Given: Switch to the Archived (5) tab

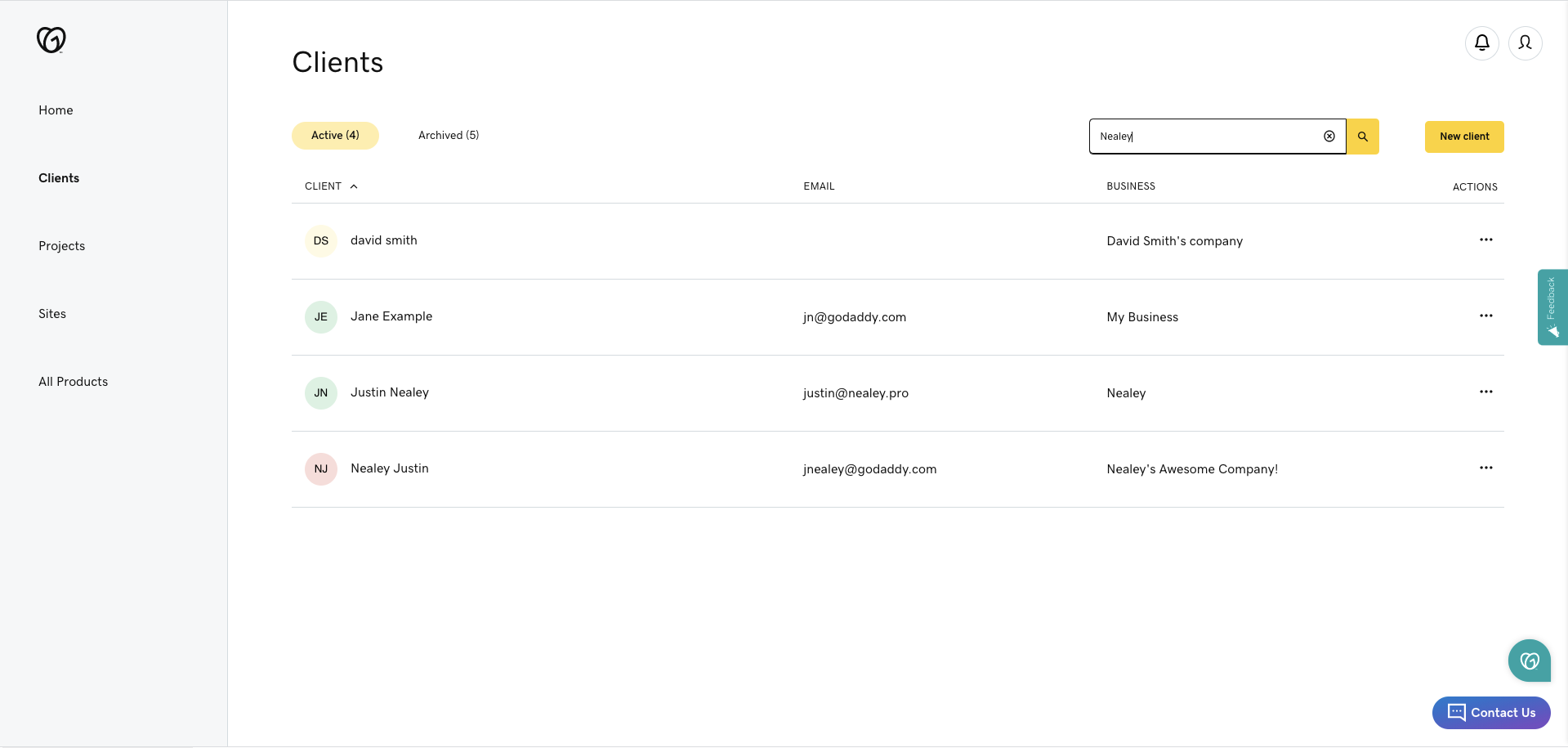Looking at the screenshot, I should (449, 136).
